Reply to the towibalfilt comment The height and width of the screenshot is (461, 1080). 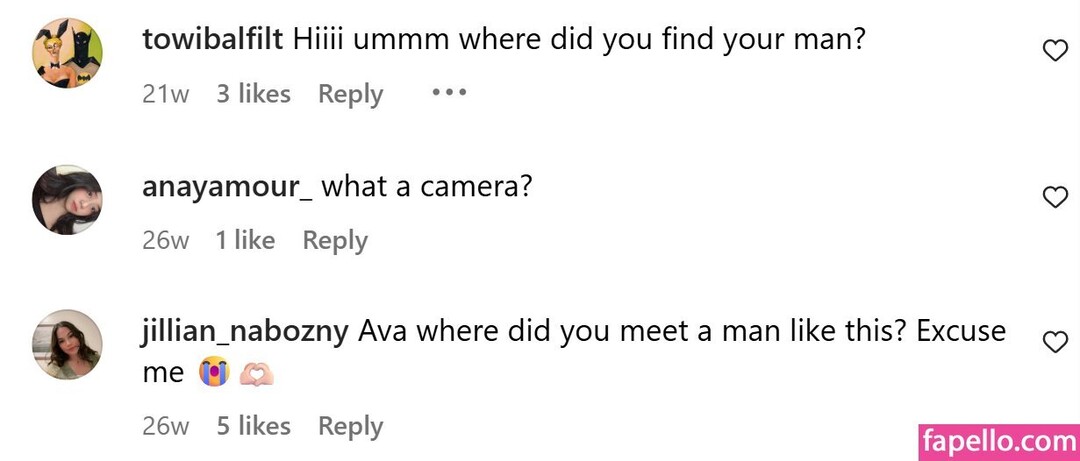350,94
